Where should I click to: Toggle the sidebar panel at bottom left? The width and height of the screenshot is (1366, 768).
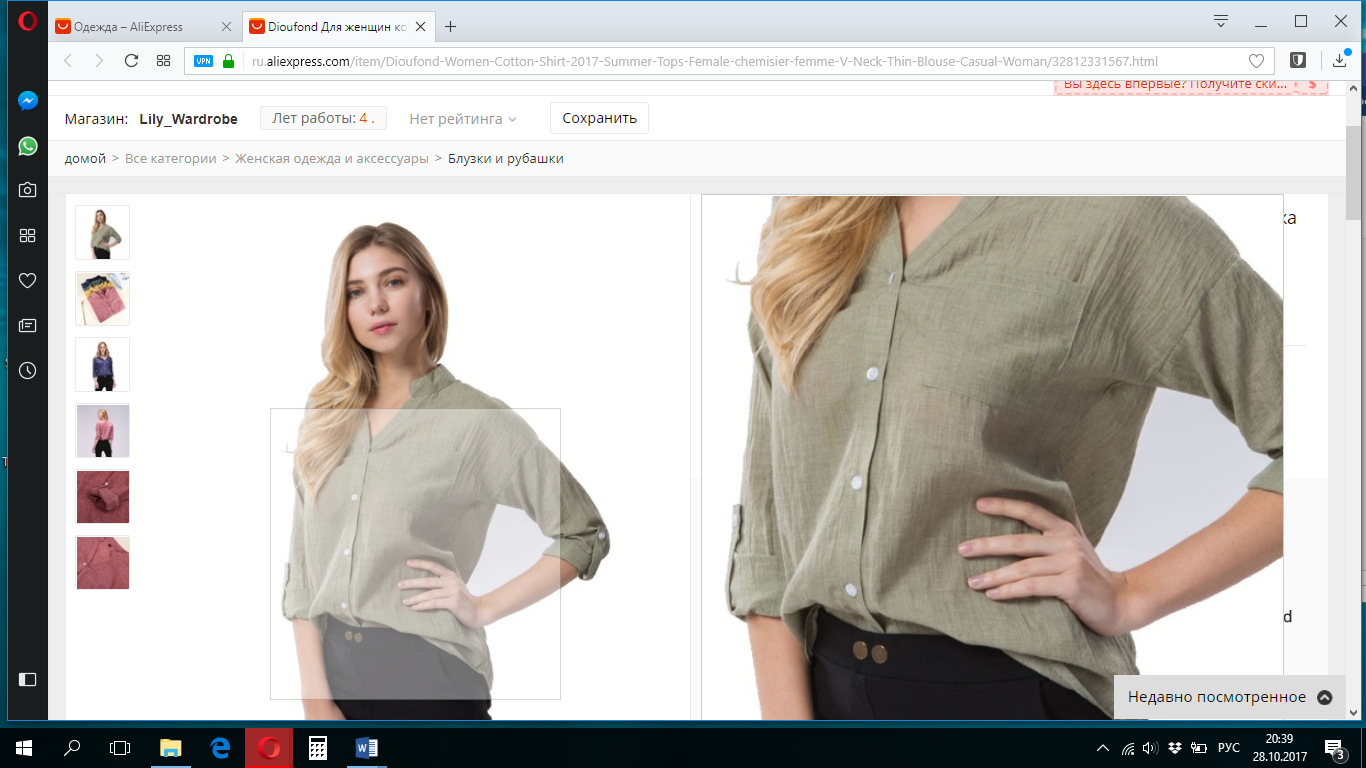coord(28,679)
